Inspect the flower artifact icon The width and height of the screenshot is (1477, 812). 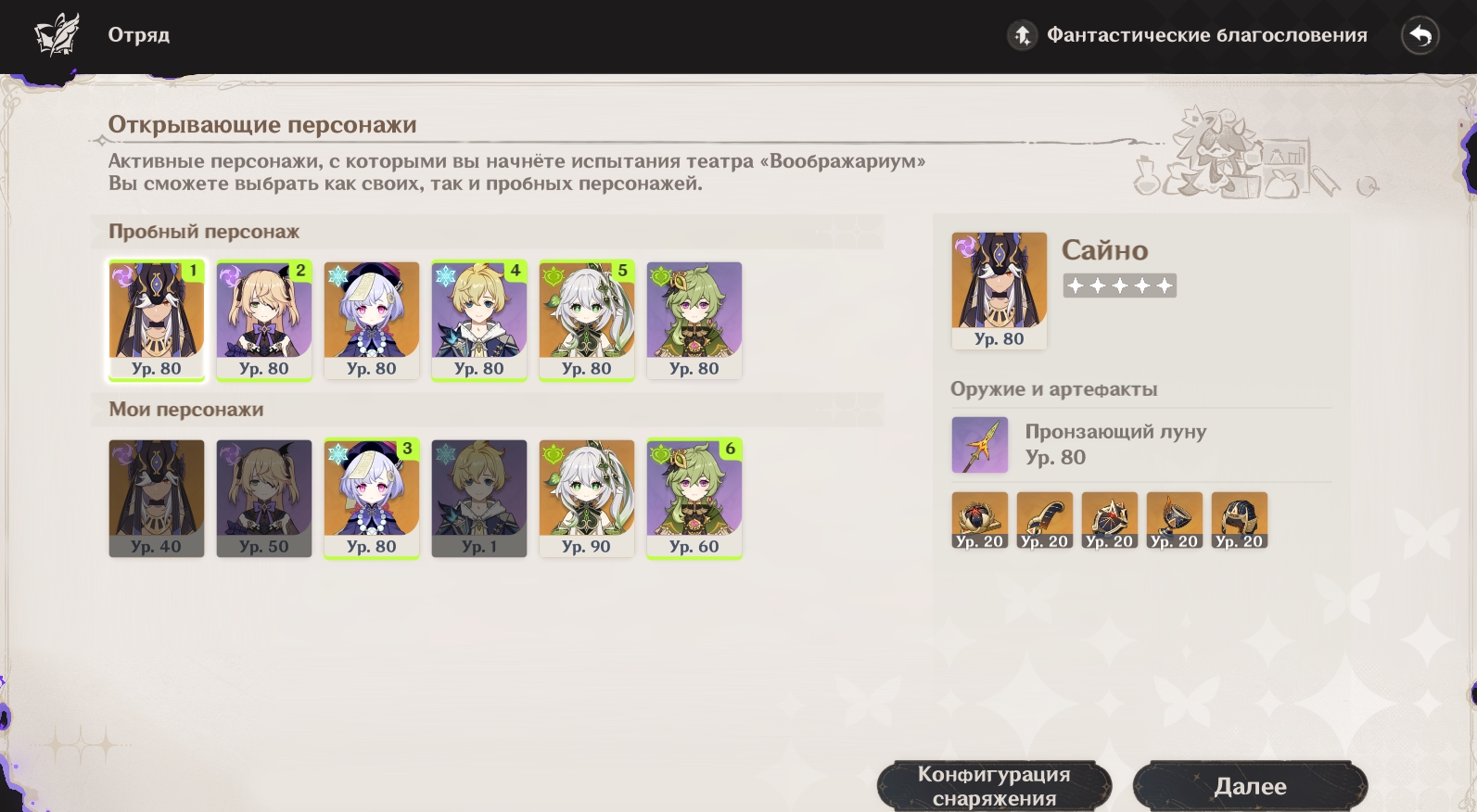click(980, 520)
